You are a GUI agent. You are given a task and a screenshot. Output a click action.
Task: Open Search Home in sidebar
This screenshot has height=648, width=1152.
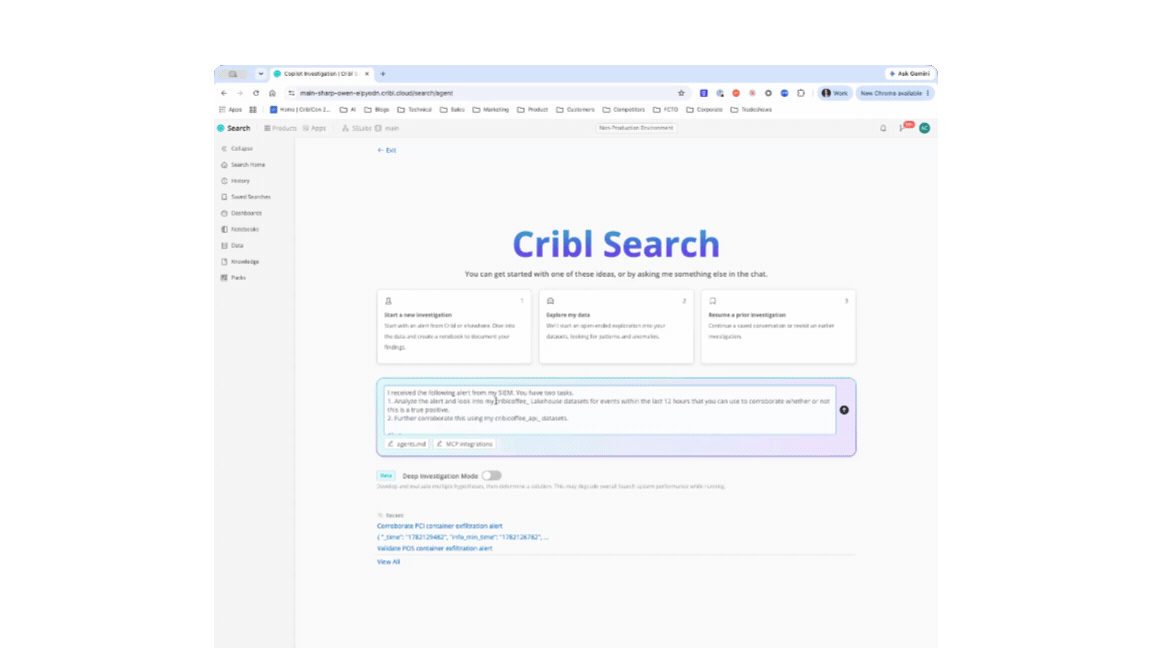243,165
